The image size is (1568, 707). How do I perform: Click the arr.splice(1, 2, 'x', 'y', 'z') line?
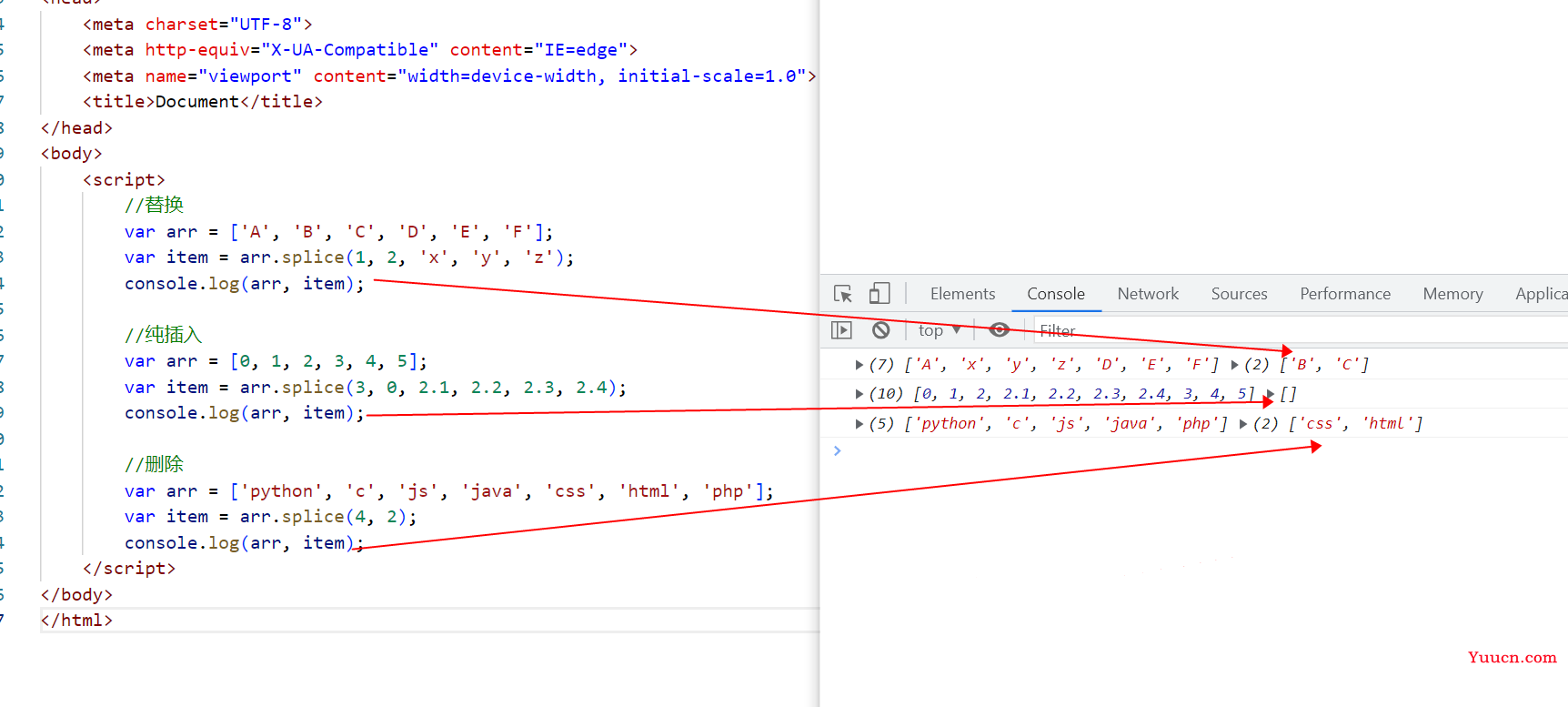point(349,258)
